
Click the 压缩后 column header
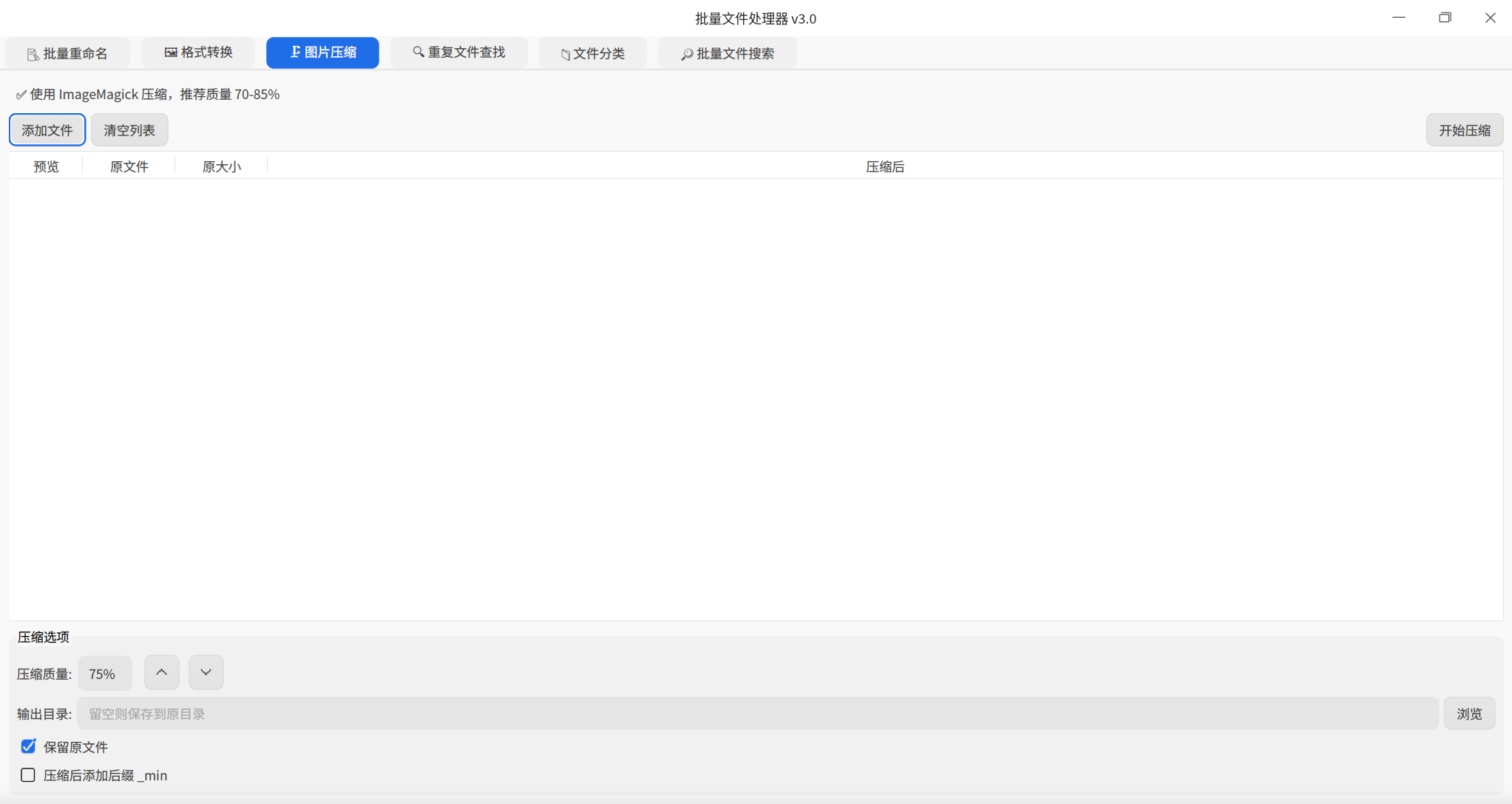pyautogui.click(x=885, y=166)
